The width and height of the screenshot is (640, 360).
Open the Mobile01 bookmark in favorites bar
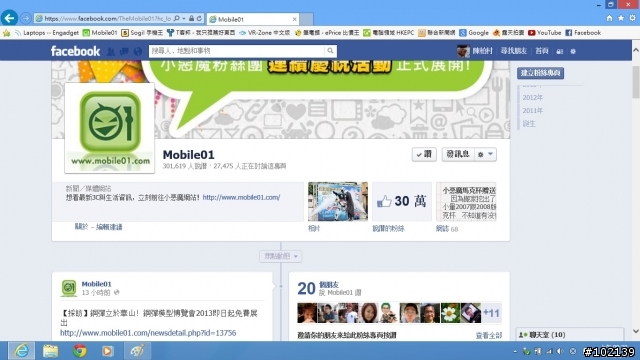coord(100,33)
